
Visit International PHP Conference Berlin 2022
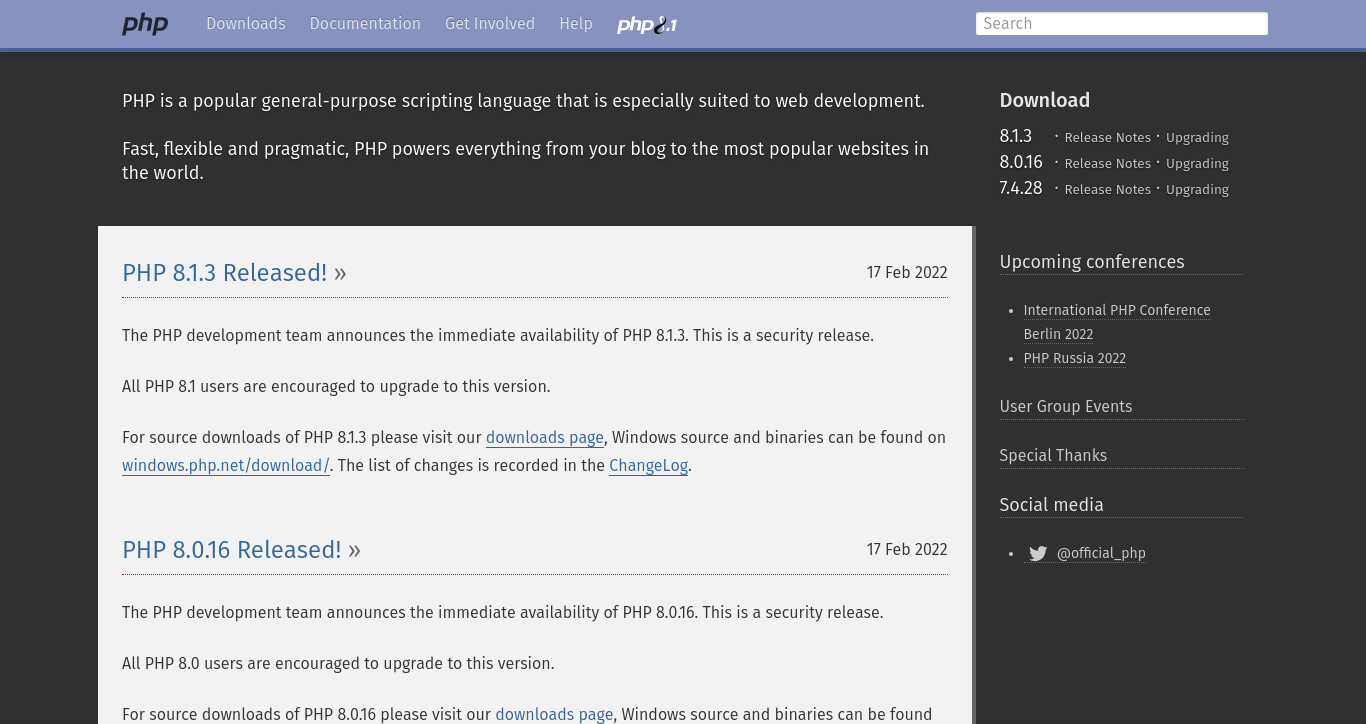pyautogui.click(x=1117, y=322)
